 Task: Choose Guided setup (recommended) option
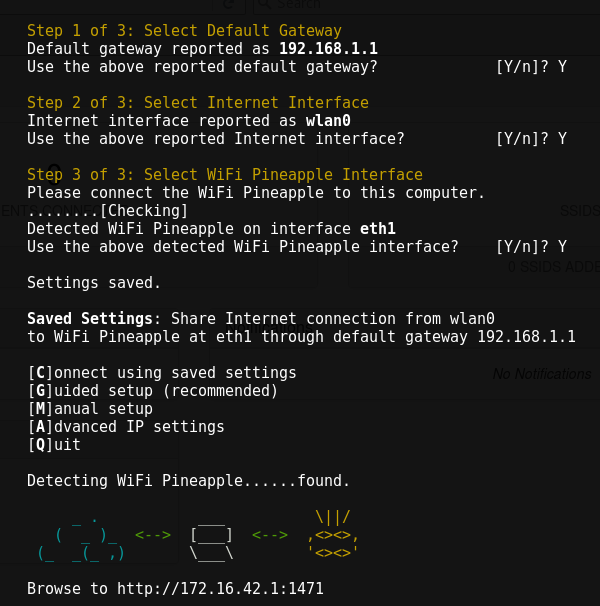[x=152, y=391]
